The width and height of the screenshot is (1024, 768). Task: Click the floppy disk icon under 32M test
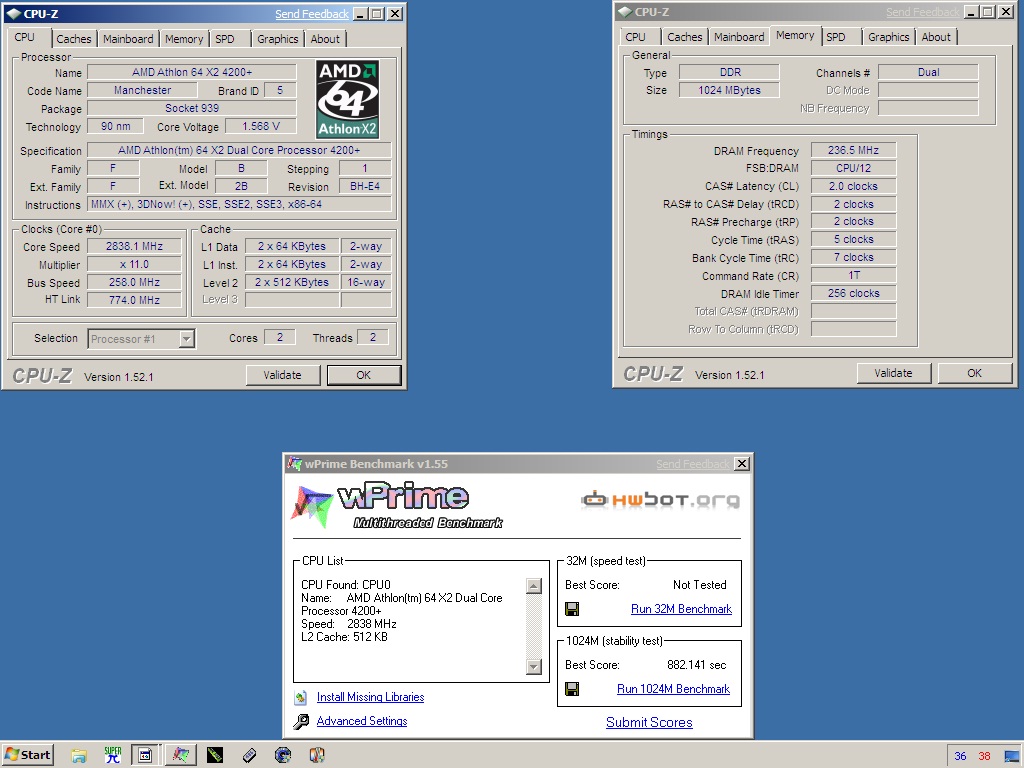(572, 609)
